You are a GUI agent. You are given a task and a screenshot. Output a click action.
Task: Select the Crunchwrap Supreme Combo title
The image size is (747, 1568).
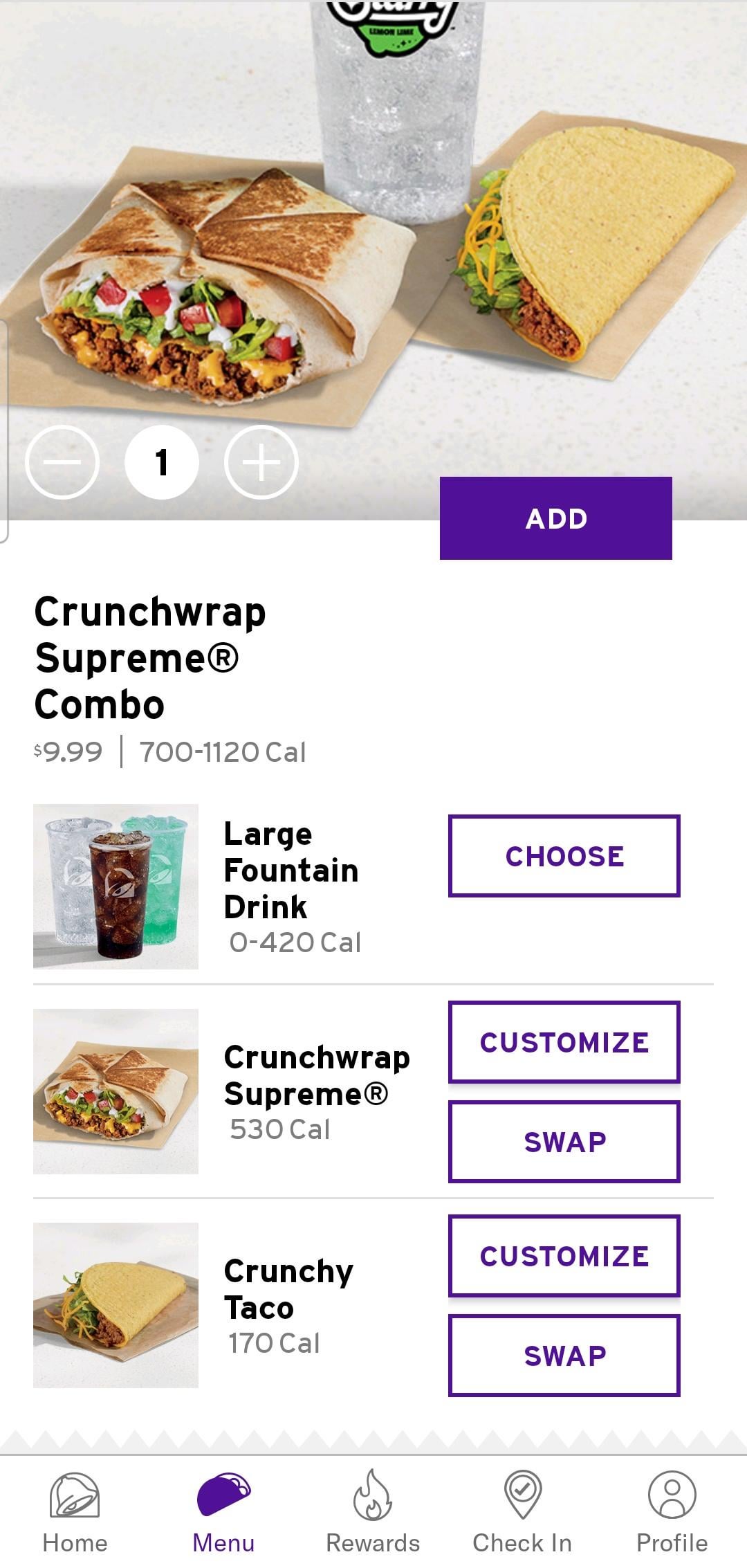(x=150, y=658)
